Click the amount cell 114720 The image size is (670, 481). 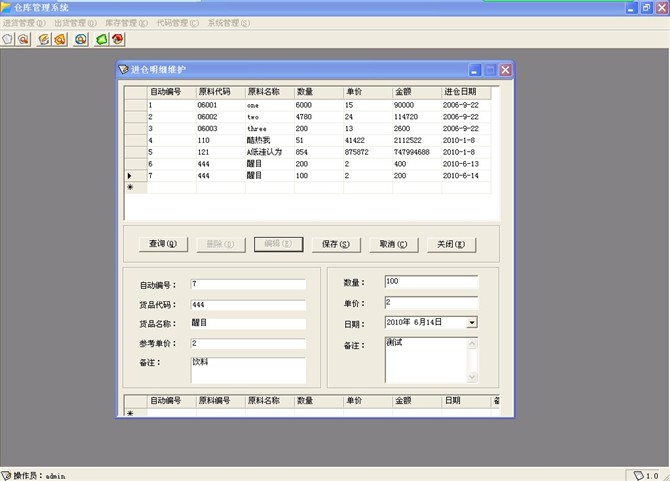417,117
